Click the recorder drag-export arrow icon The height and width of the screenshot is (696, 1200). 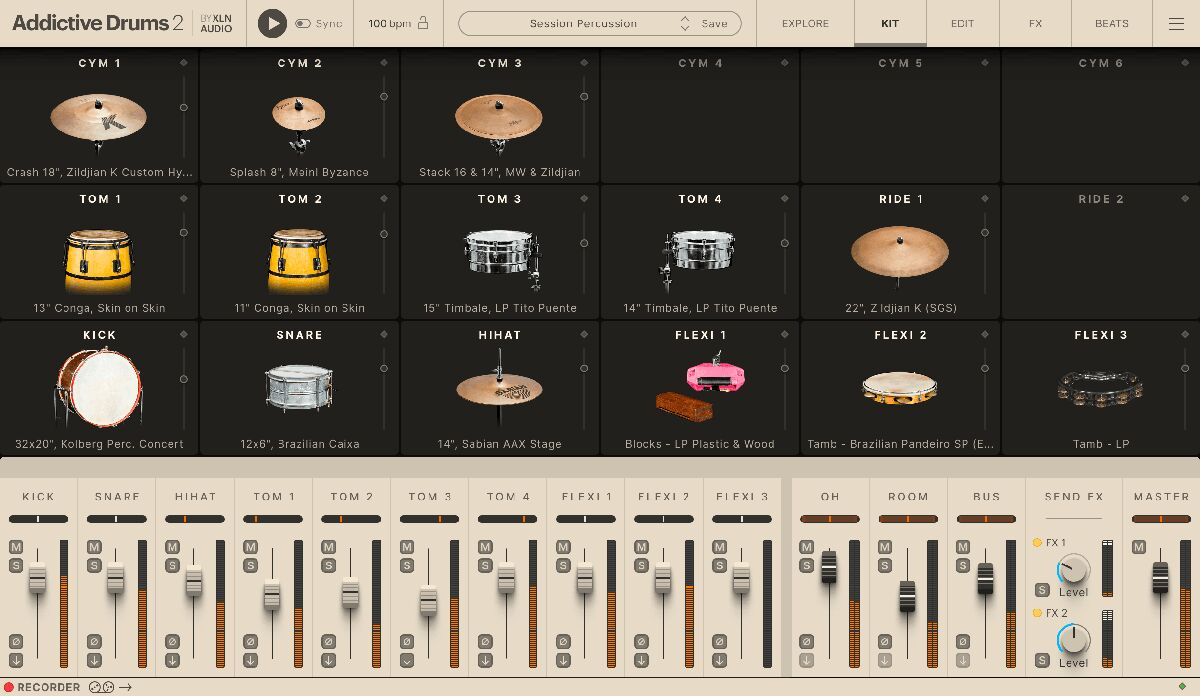click(x=125, y=687)
